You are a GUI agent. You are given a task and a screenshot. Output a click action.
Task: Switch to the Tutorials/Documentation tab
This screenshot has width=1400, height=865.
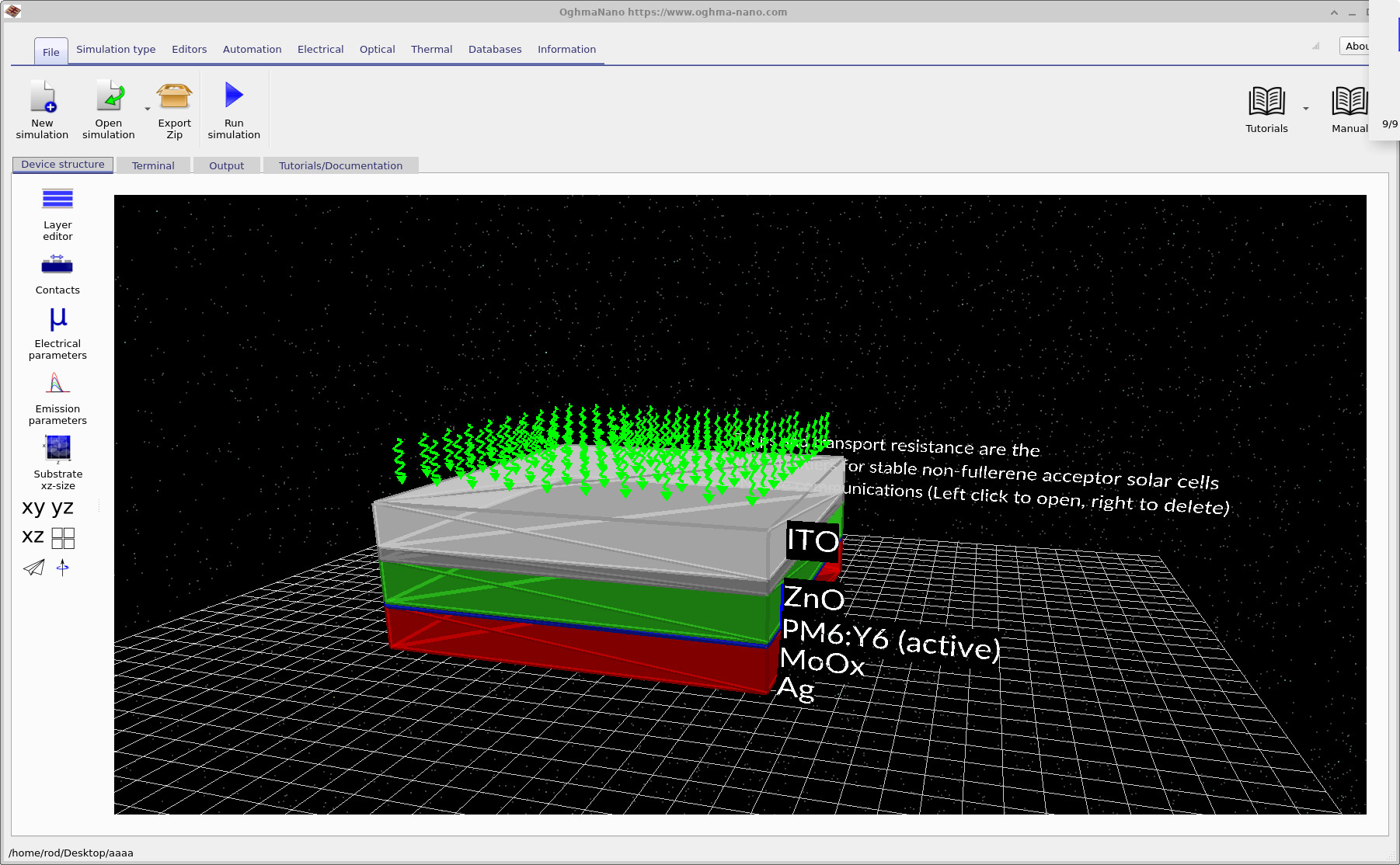[341, 165]
